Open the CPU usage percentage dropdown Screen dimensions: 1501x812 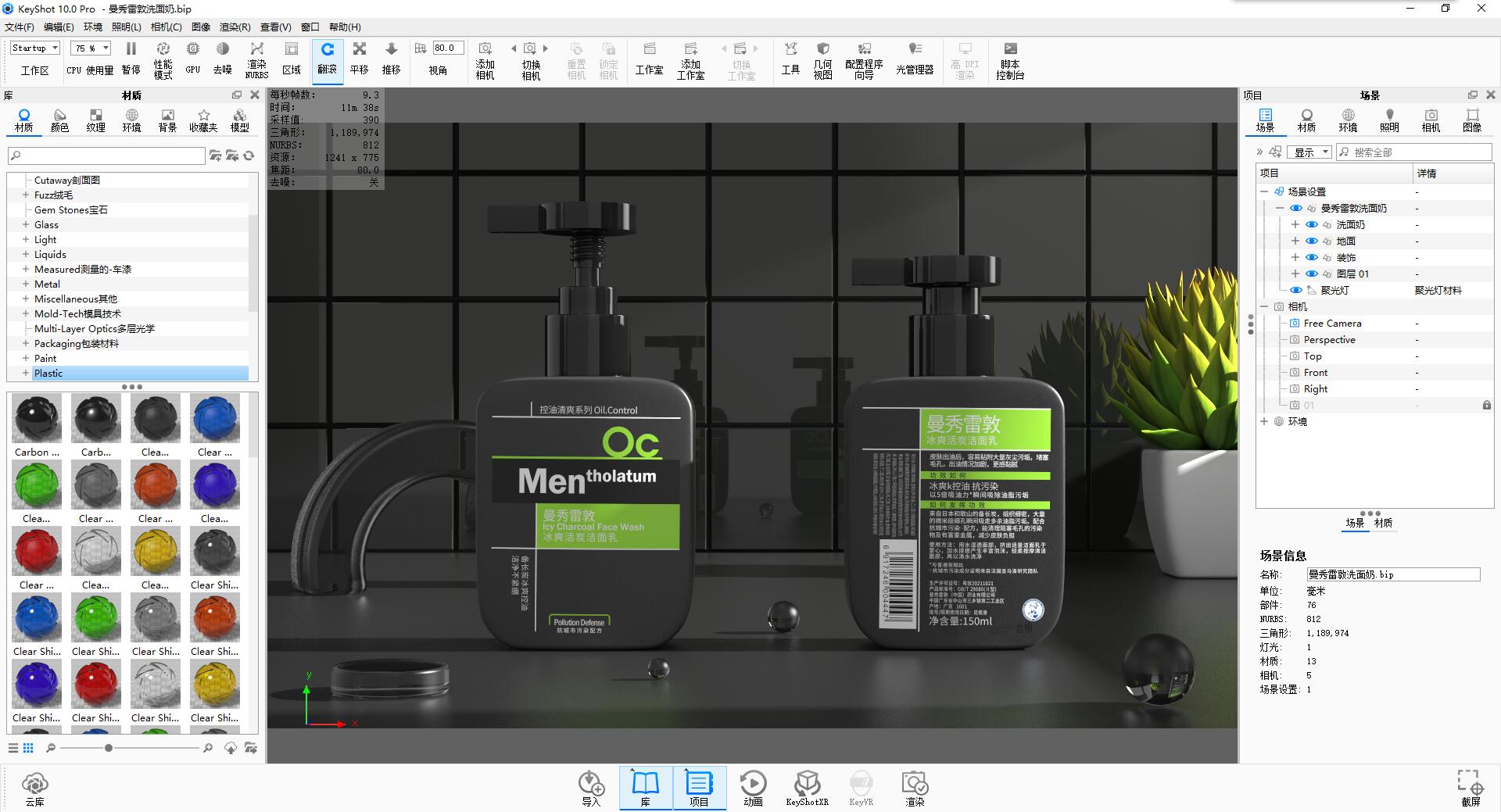91,48
